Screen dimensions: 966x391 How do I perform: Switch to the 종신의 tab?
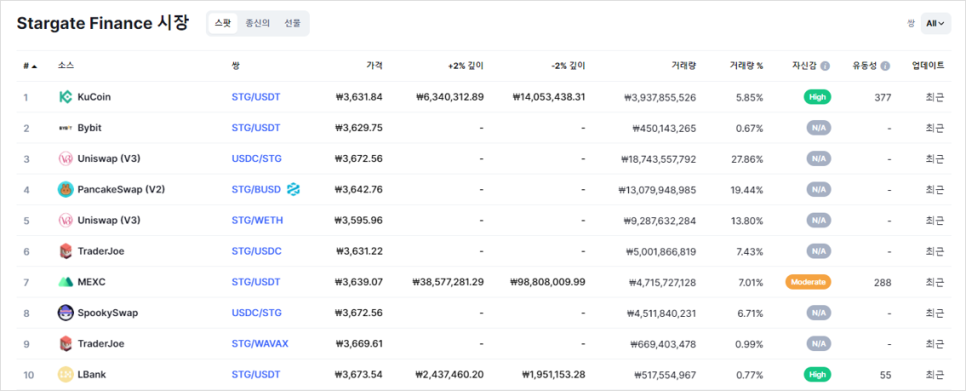[258, 23]
